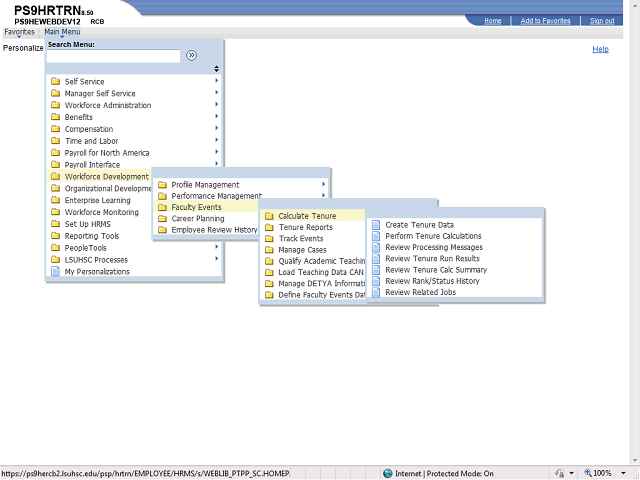640x480 pixels.
Task: Click the Review Related Jobs page icon
Action: [376, 292]
